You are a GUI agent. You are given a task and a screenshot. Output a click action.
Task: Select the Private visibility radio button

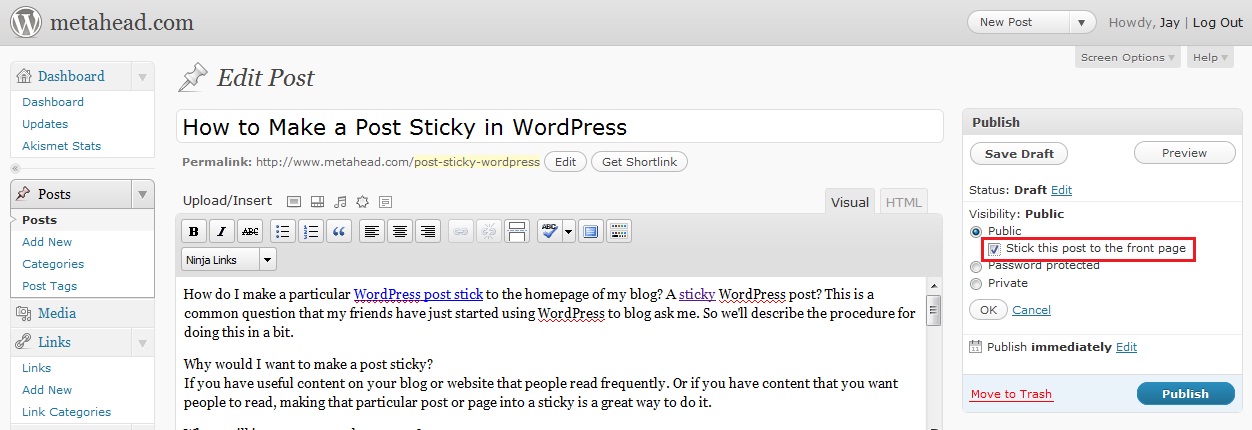[976, 283]
